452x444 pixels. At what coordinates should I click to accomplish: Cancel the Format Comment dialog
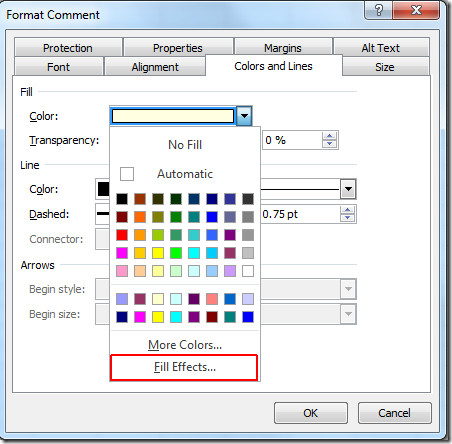coord(394,413)
